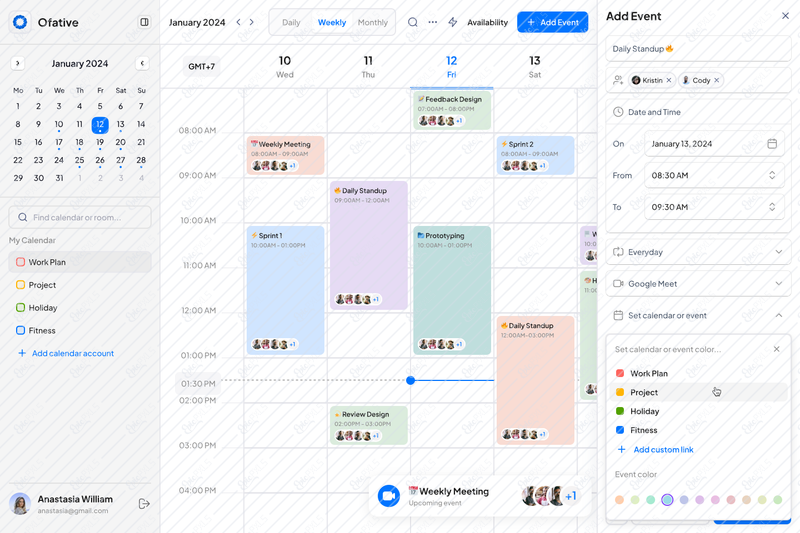Screen dimensions: 800x533
Task: Expand the Everyday repeat dropdown
Action: click(x=779, y=252)
